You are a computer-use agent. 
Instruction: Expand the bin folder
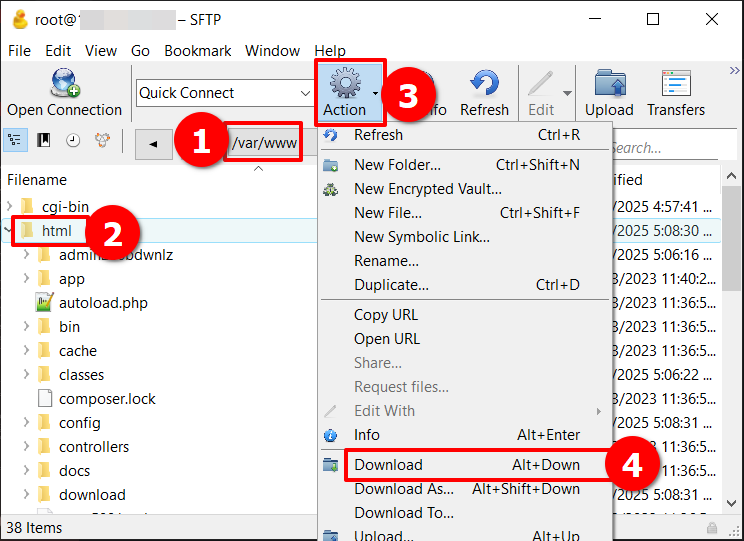(27, 326)
